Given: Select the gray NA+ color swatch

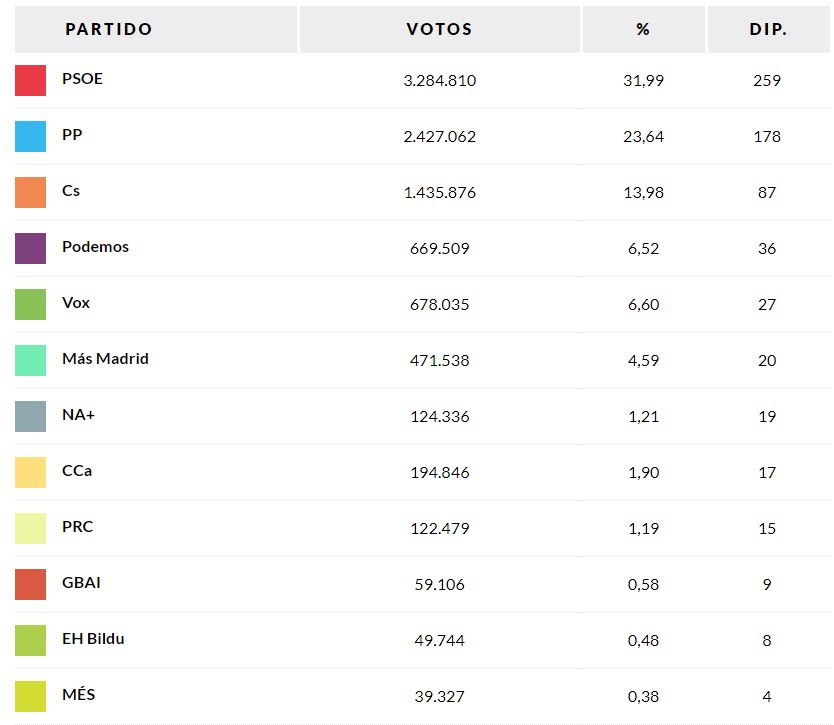Looking at the screenshot, I should coord(30,416).
